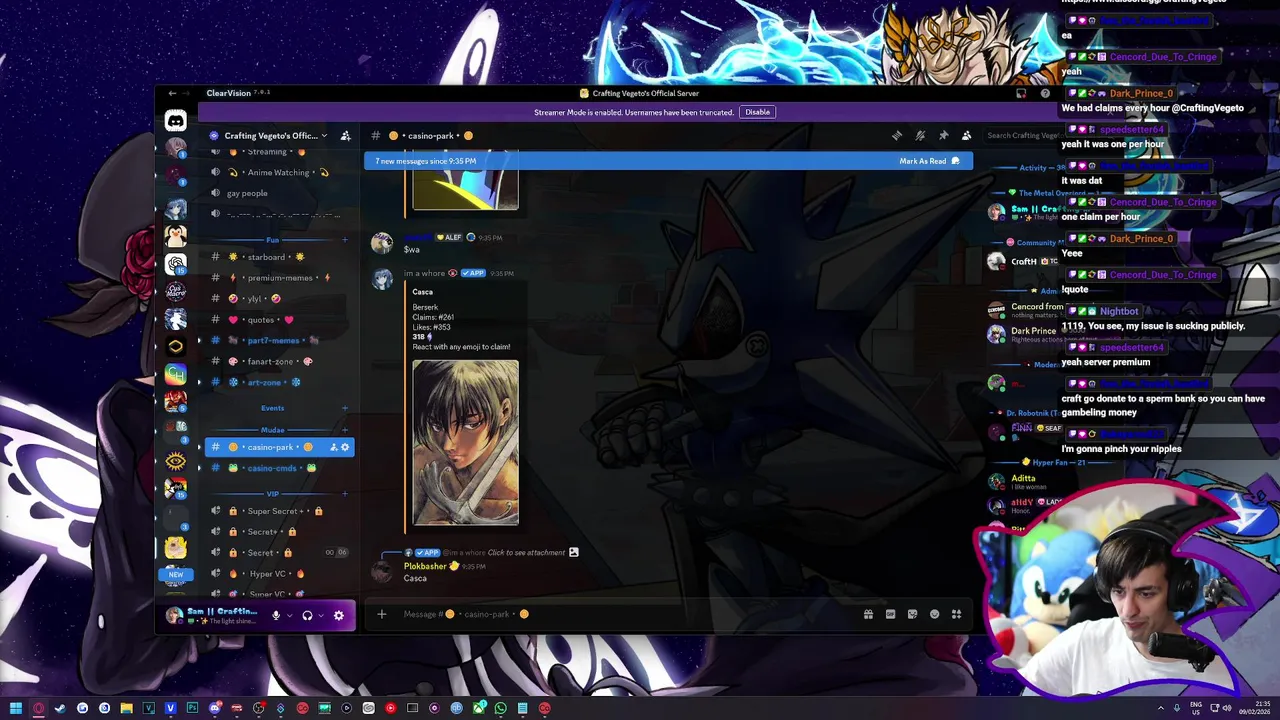Screen dimensions: 1280x720
Task: Go back using title bar left arrow
Action: coord(172,93)
